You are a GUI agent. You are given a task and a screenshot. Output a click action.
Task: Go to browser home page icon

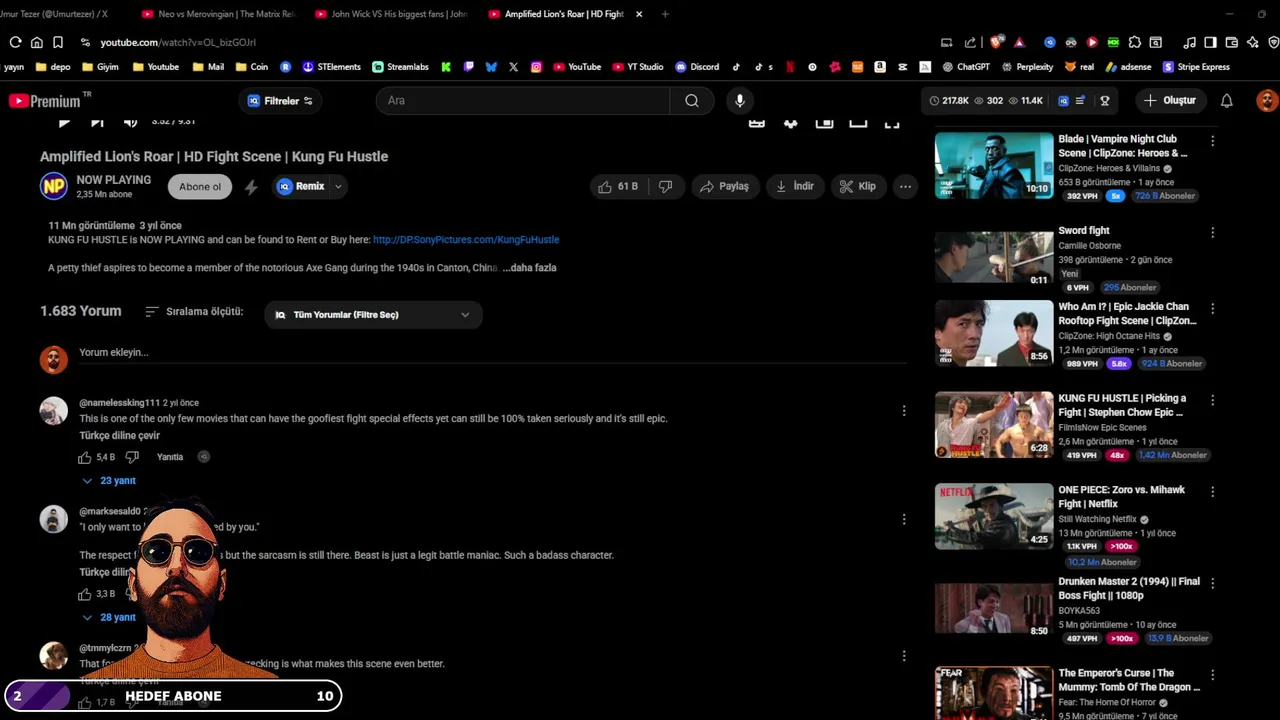click(x=37, y=42)
